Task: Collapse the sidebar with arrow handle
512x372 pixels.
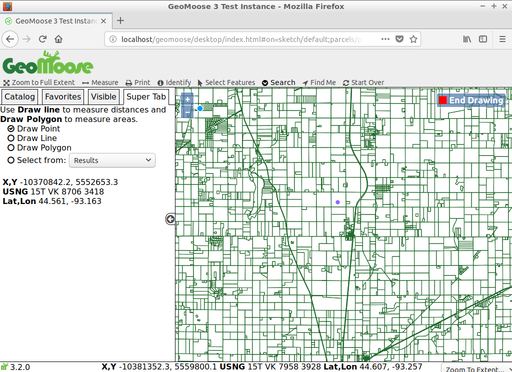Action: (x=170, y=219)
